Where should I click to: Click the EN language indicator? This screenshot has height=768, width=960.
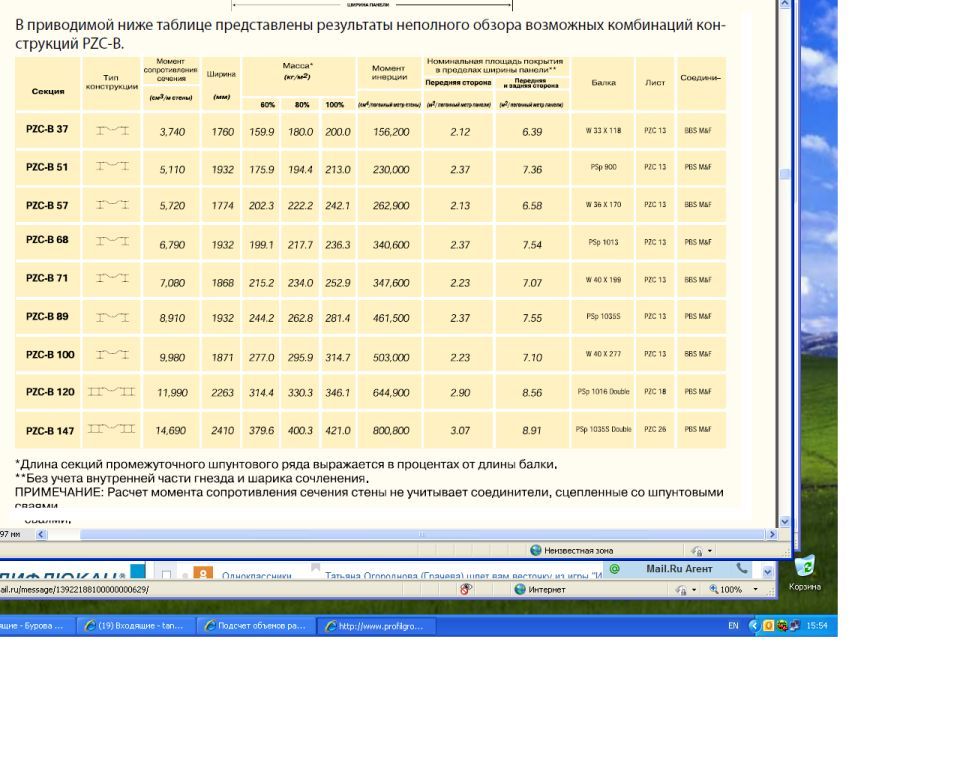click(733, 626)
